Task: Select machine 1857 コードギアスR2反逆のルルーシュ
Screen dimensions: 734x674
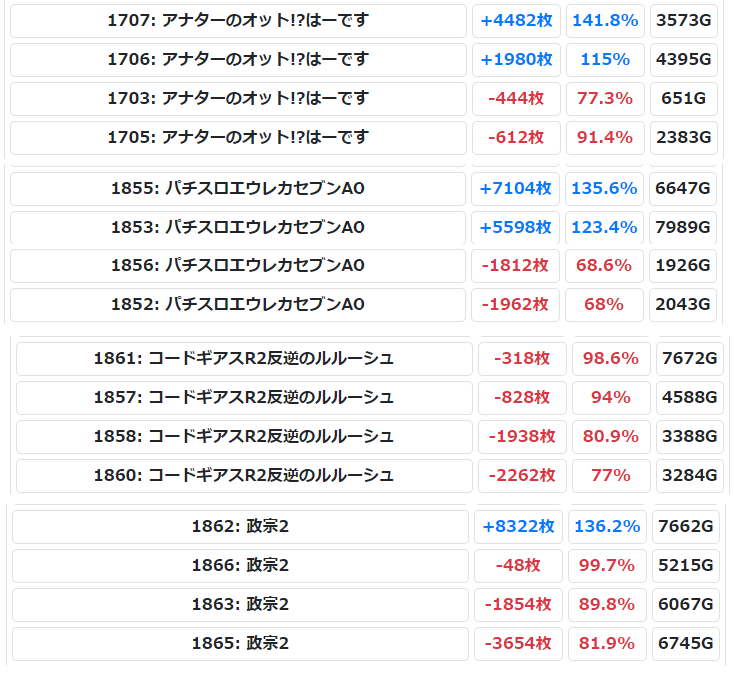Action: click(244, 398)
